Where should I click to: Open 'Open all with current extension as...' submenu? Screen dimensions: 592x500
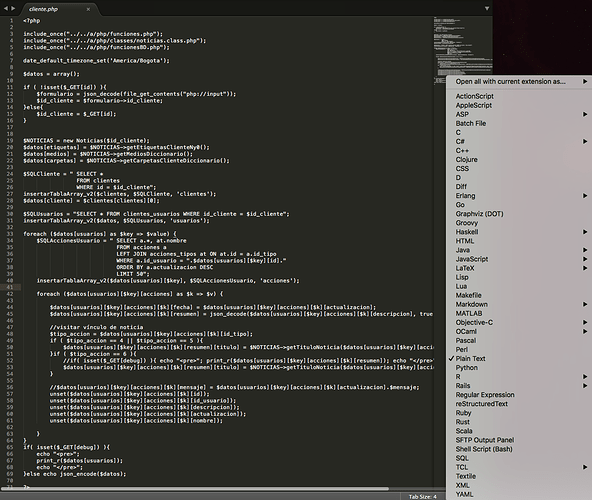coord(519,82)
